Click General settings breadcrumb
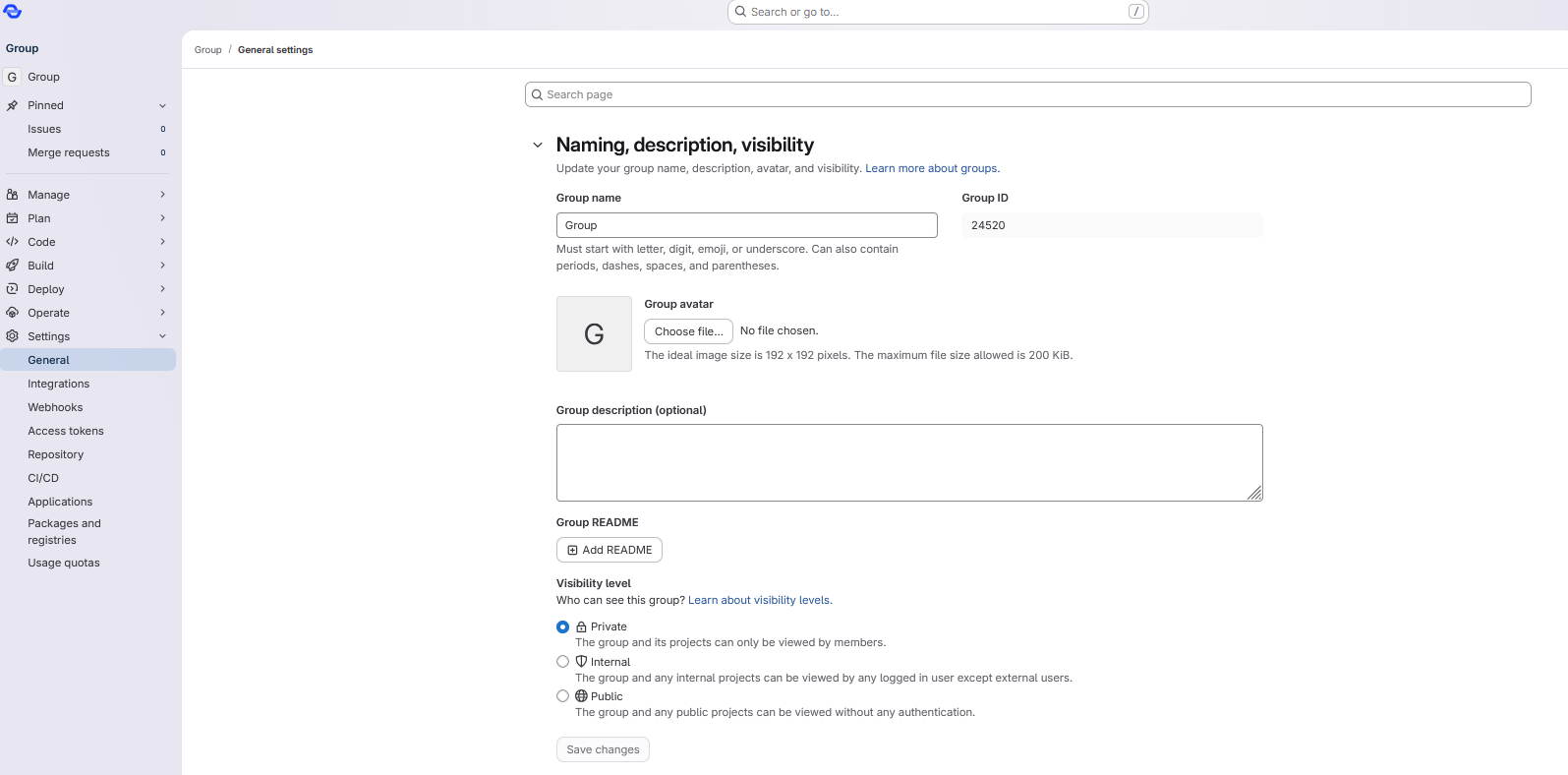 [275, 50]
